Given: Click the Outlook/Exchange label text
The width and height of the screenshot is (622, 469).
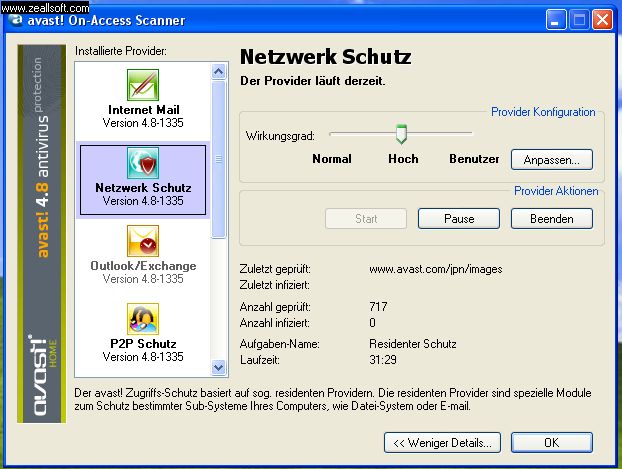Looking at the screenshot, I should coord(143,265).
